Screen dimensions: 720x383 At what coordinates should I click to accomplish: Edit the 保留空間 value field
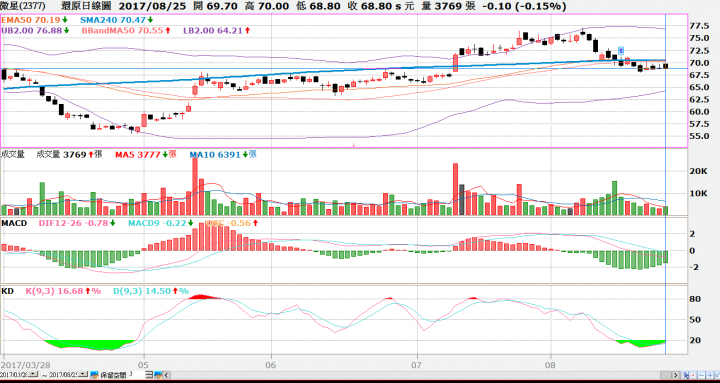pyautogui.click(x=135, y=374)
